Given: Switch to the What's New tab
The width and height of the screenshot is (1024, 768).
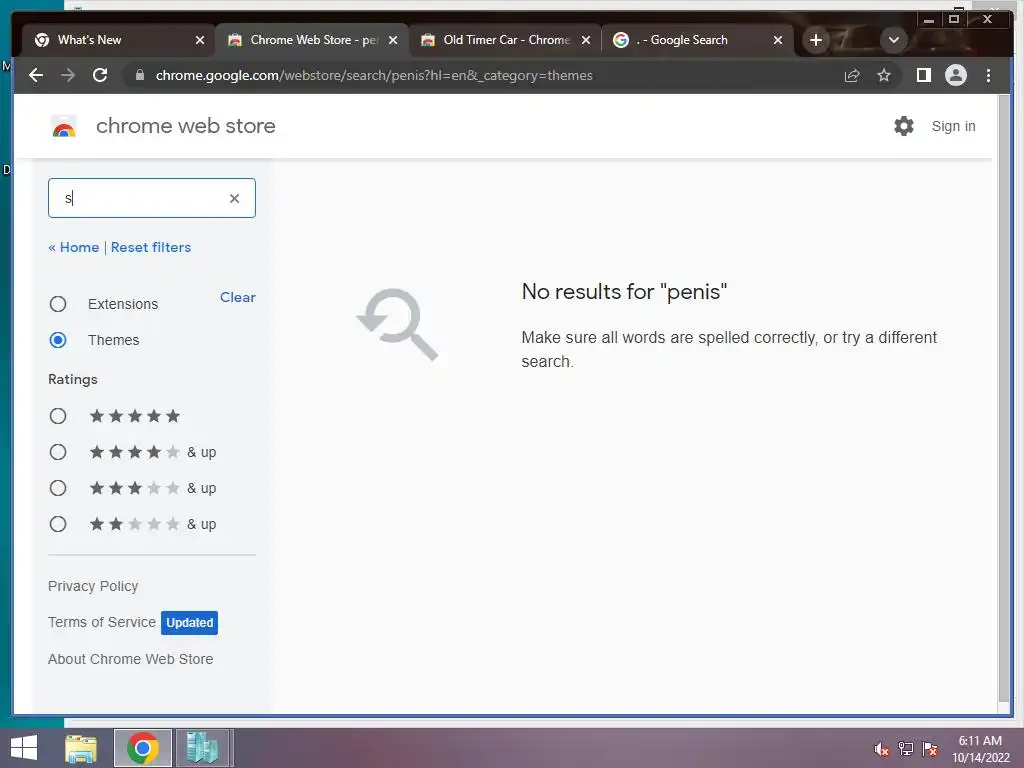Looking at the screenshot, I should click(x=116, y=40).
